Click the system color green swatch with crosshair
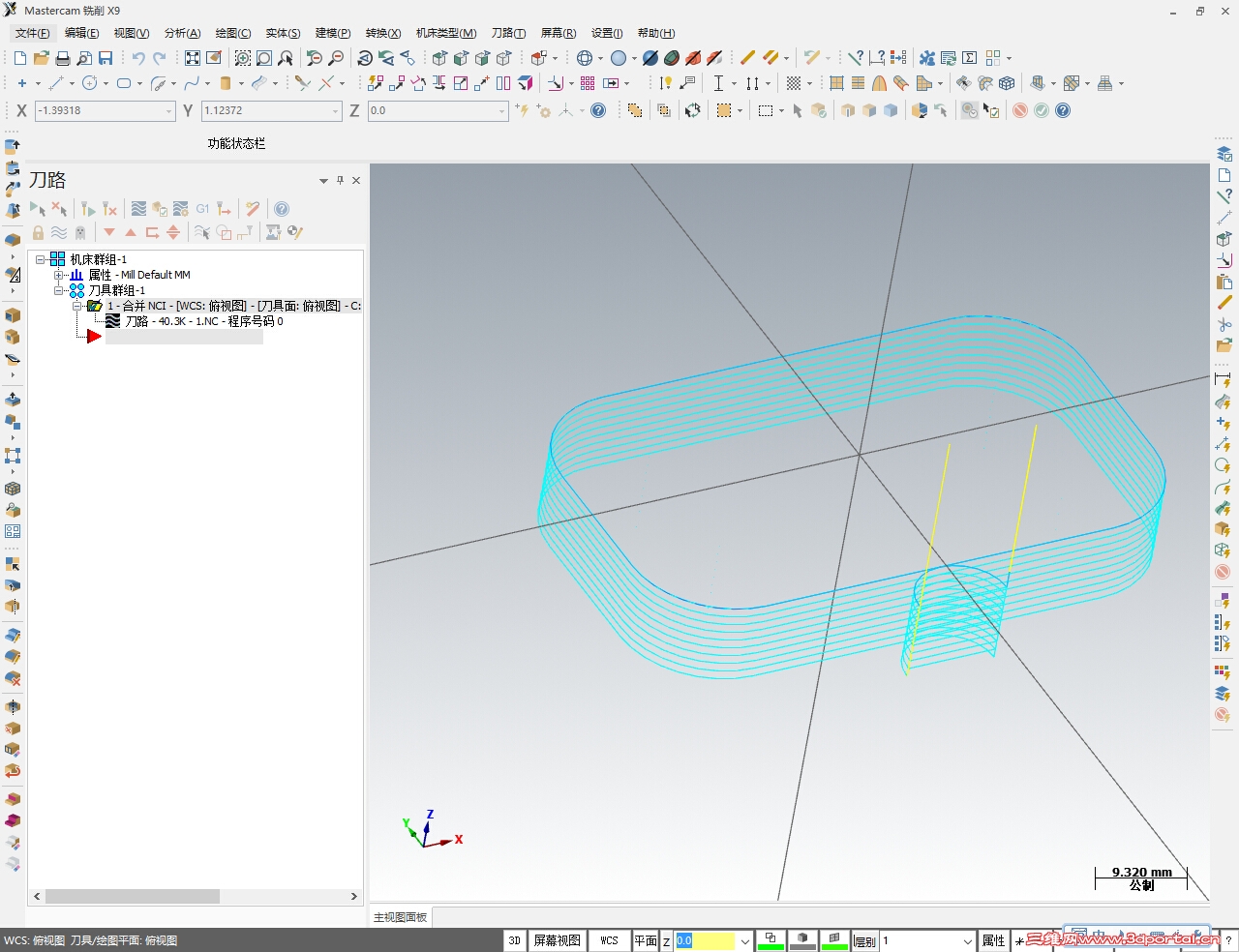The width and height of the screenshot is (1239, 952). 771,940
